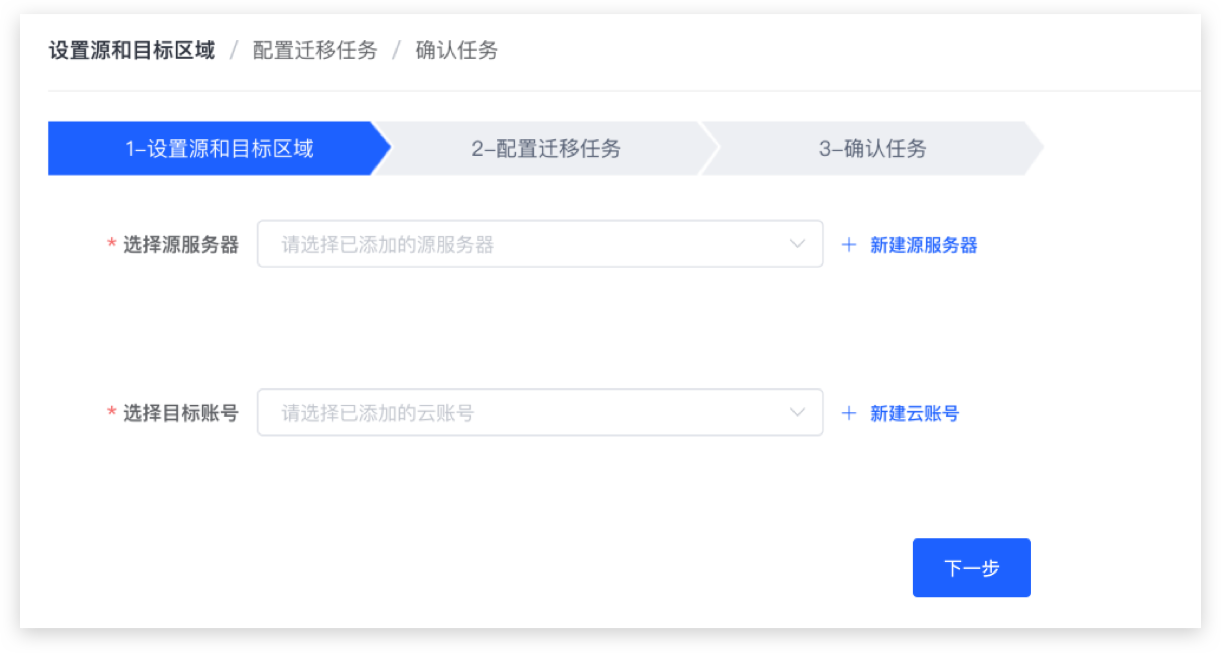The image size is (1221, 653).
Task: Select step 1-设置源和目标区域
Action: coord(218,149)
